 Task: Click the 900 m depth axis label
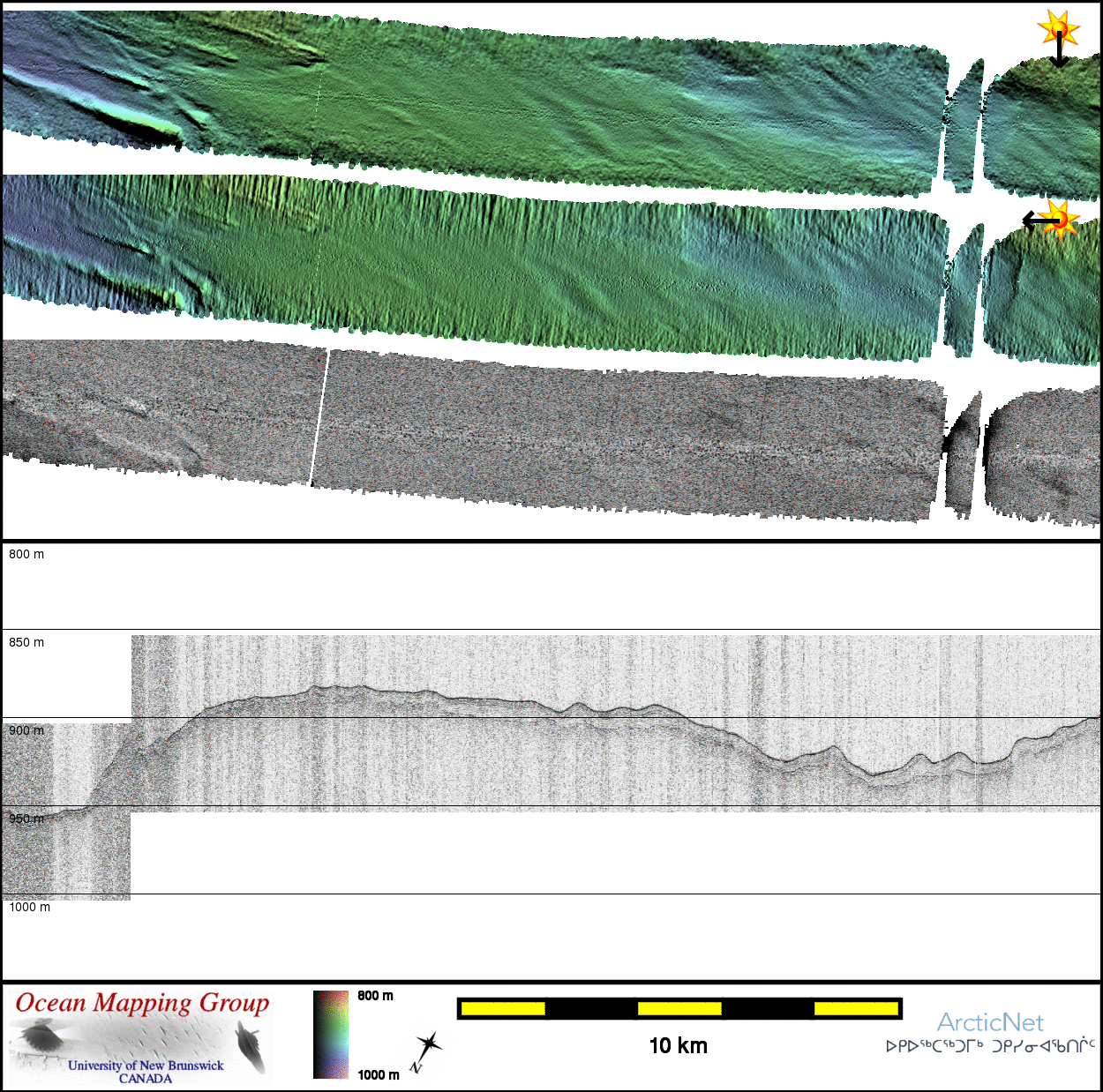pos(26,730)
